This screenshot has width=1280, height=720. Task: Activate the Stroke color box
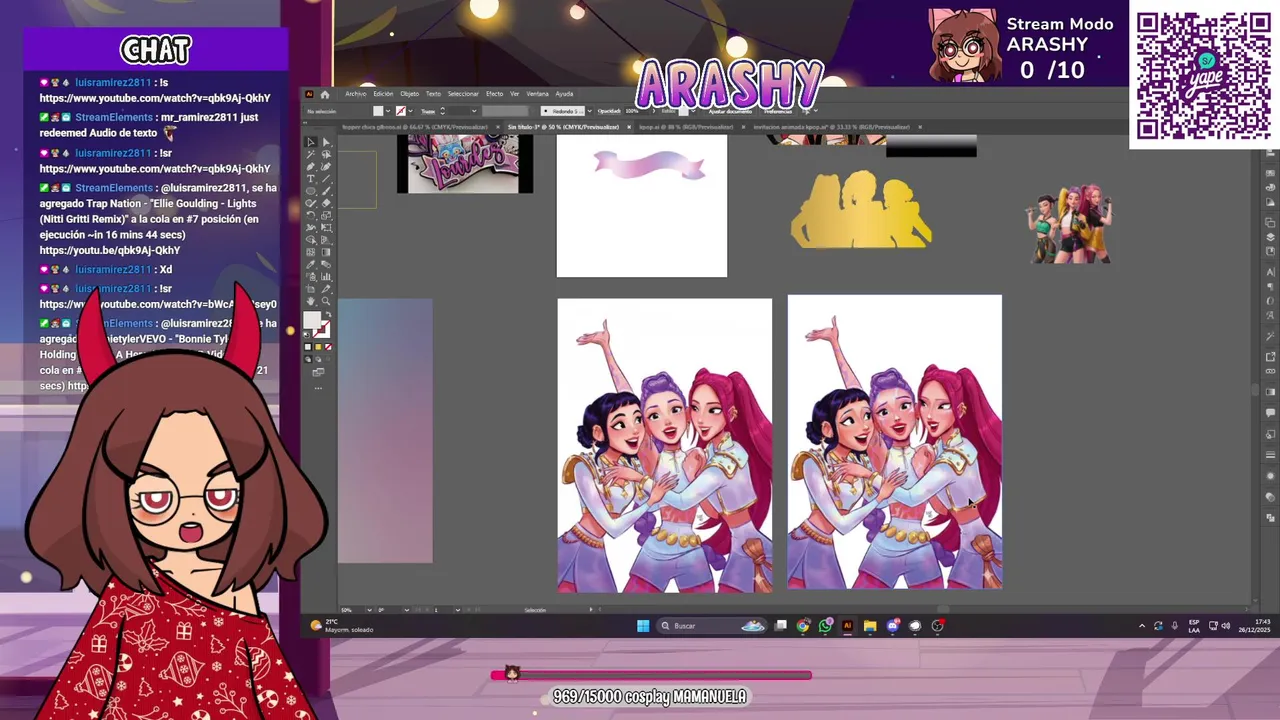(x=327, y=331)
